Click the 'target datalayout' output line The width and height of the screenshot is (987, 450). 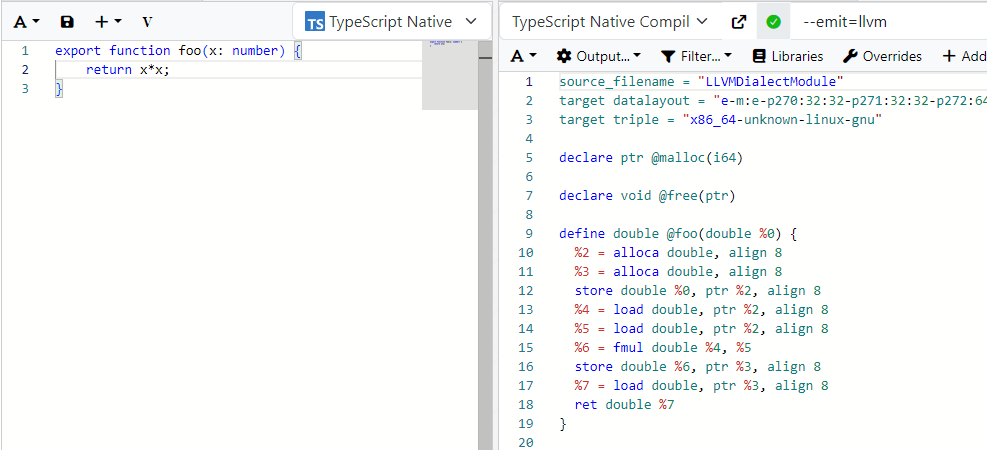773,100
